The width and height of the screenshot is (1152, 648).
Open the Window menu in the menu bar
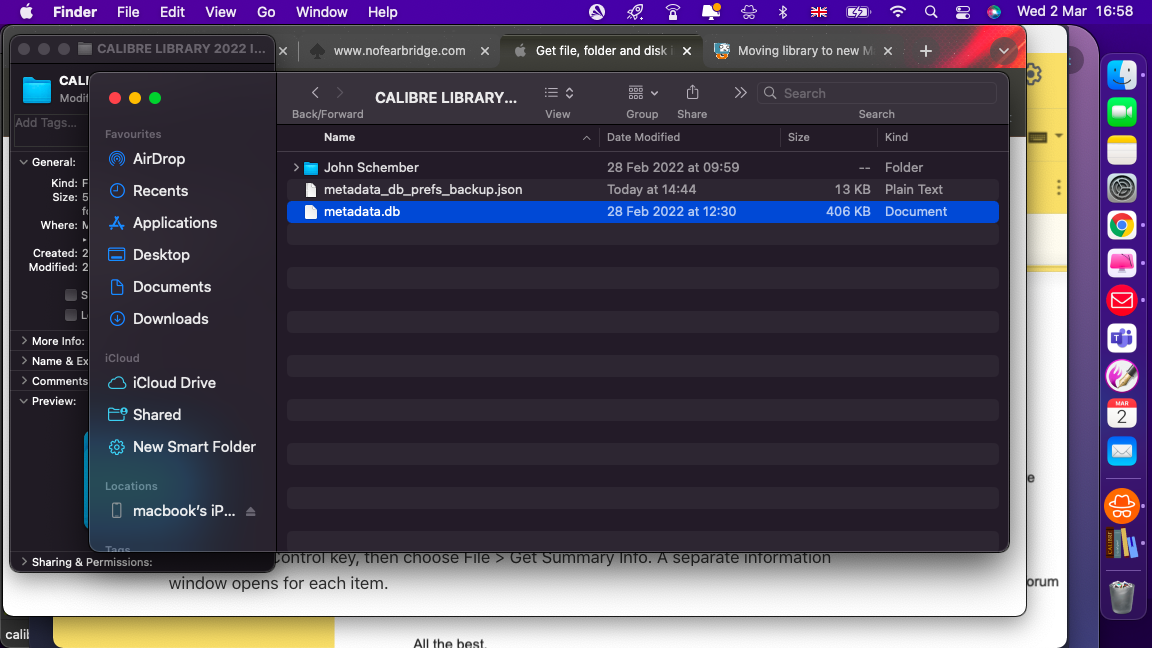tap(321, 12)
